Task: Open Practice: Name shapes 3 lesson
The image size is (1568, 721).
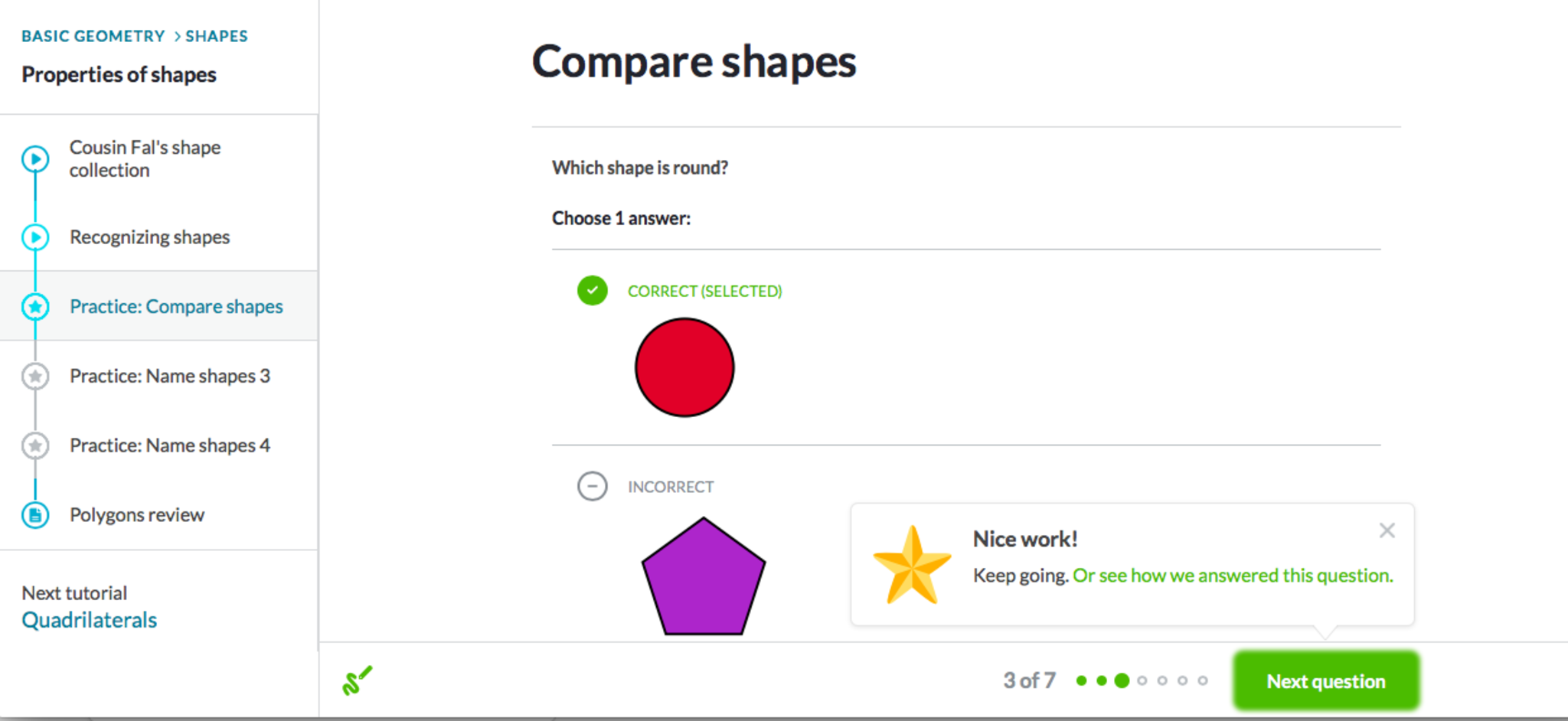Action: [x=169, y=377]
